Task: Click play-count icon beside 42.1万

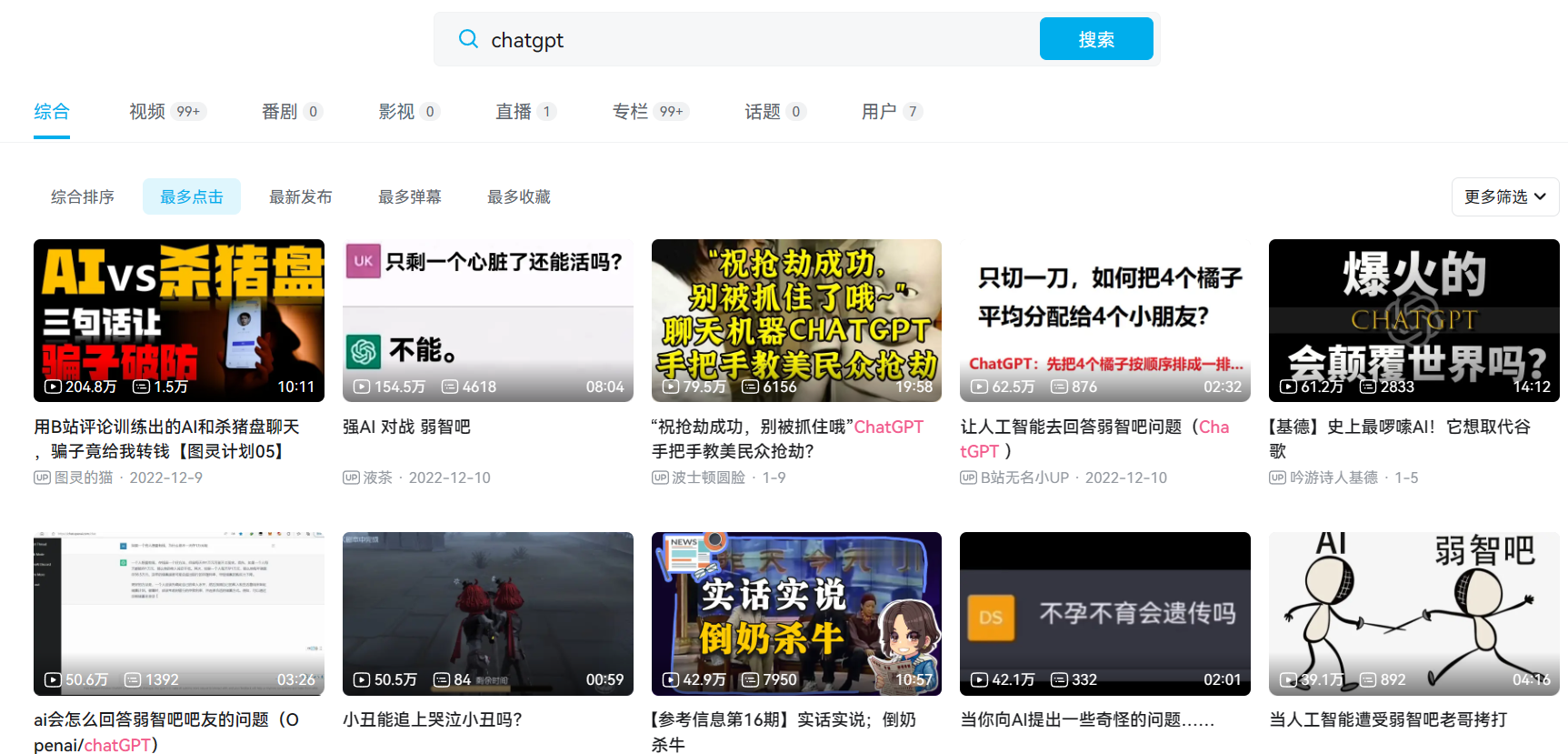Action: pos(980,679)
